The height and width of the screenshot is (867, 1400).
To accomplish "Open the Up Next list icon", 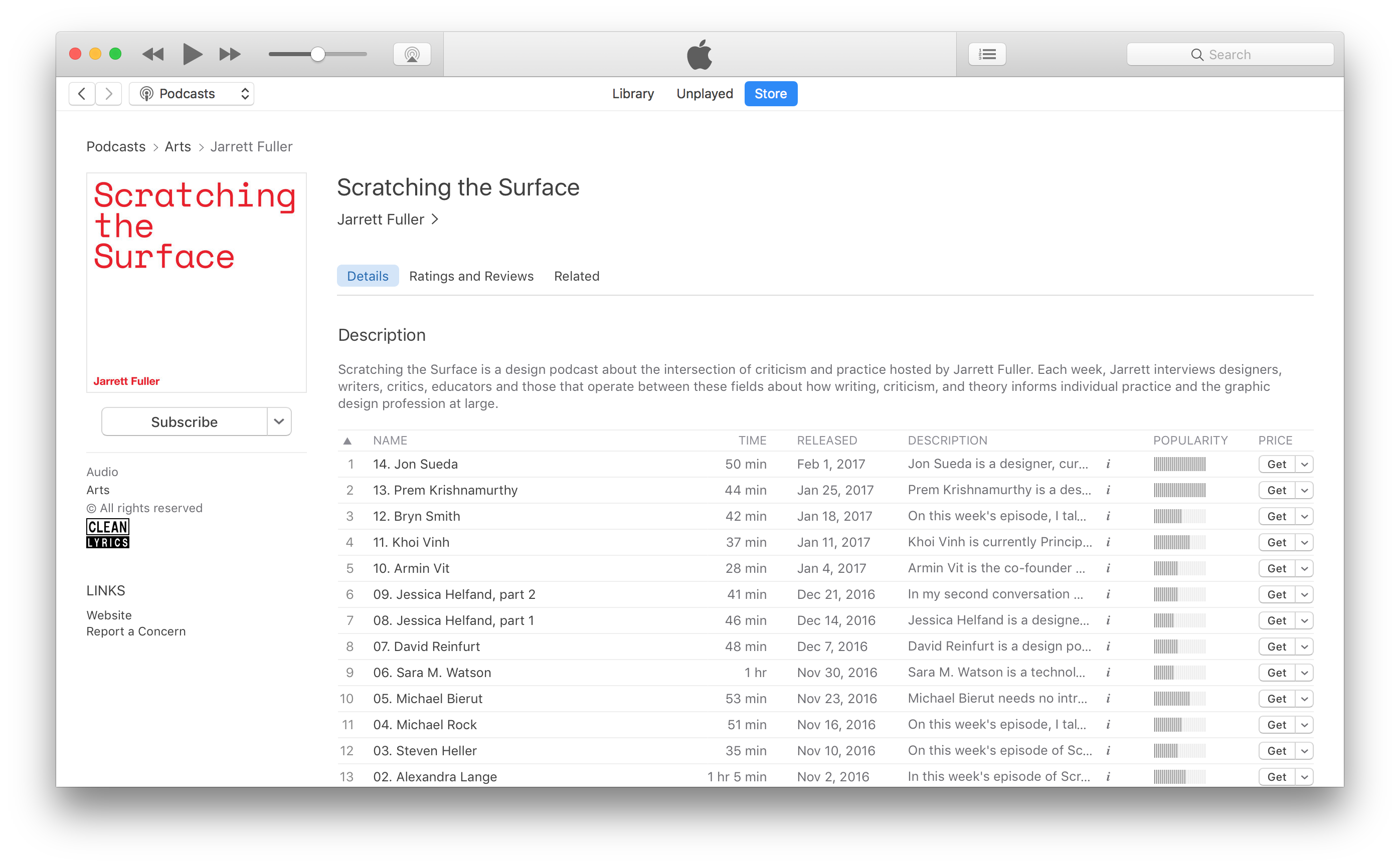I will coord(987,55).
